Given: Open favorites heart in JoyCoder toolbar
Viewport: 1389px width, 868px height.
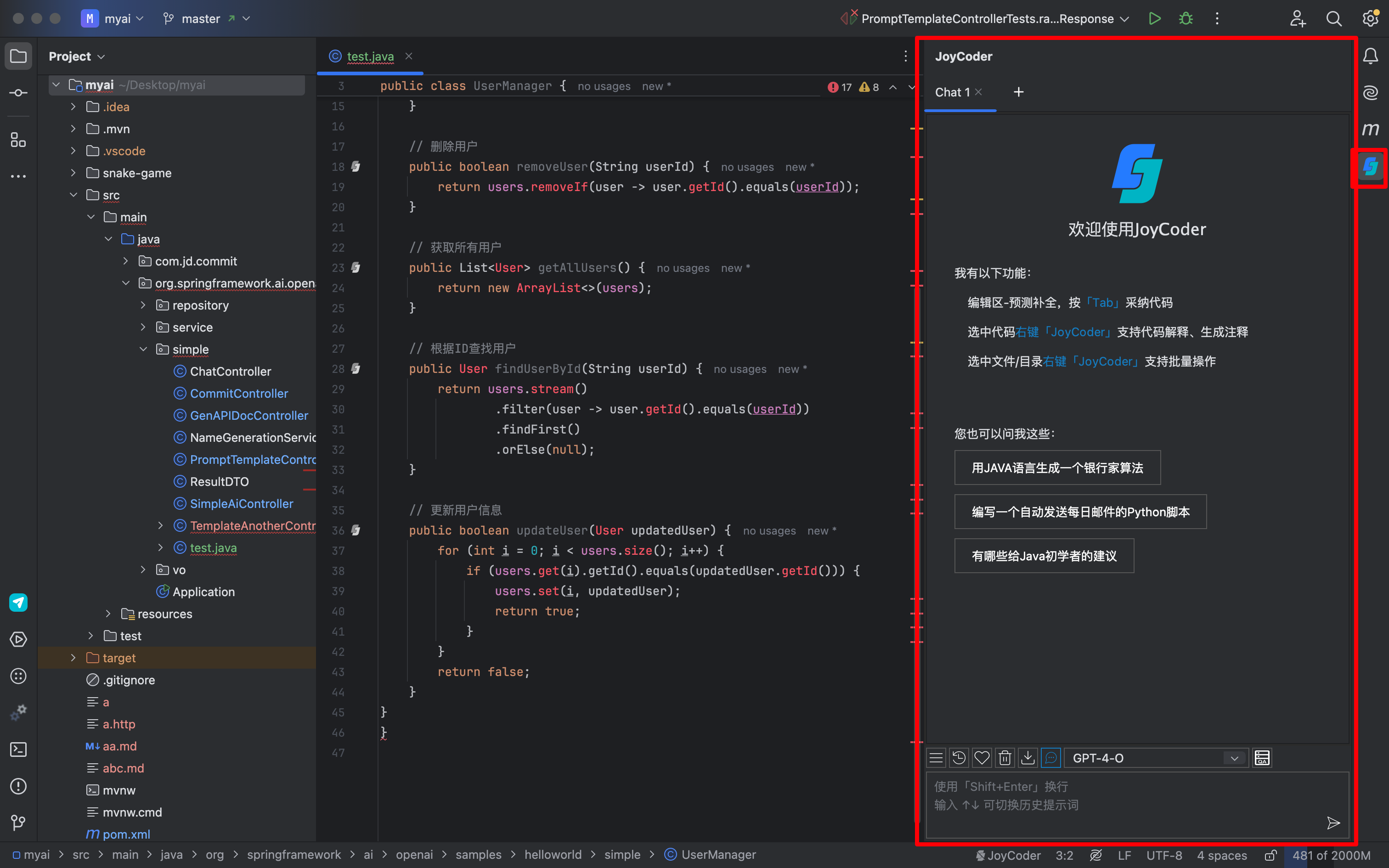Looking at the screenshot, I should point(982,758).
